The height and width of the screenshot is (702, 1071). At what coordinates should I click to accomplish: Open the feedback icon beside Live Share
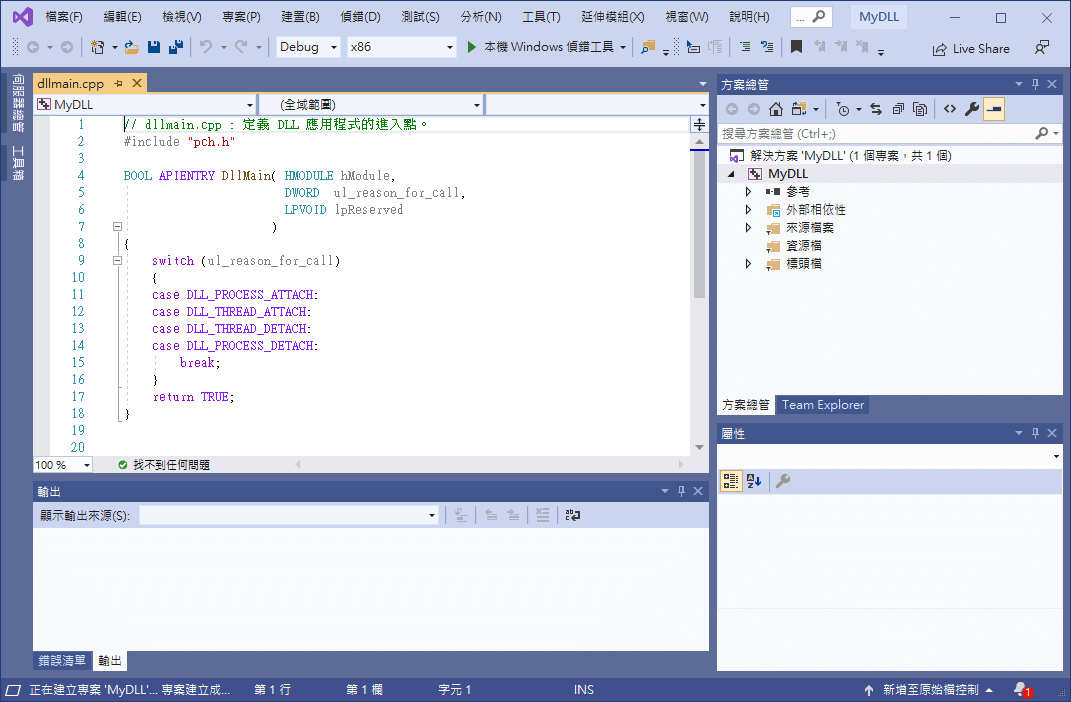[x=1042, y=48]
